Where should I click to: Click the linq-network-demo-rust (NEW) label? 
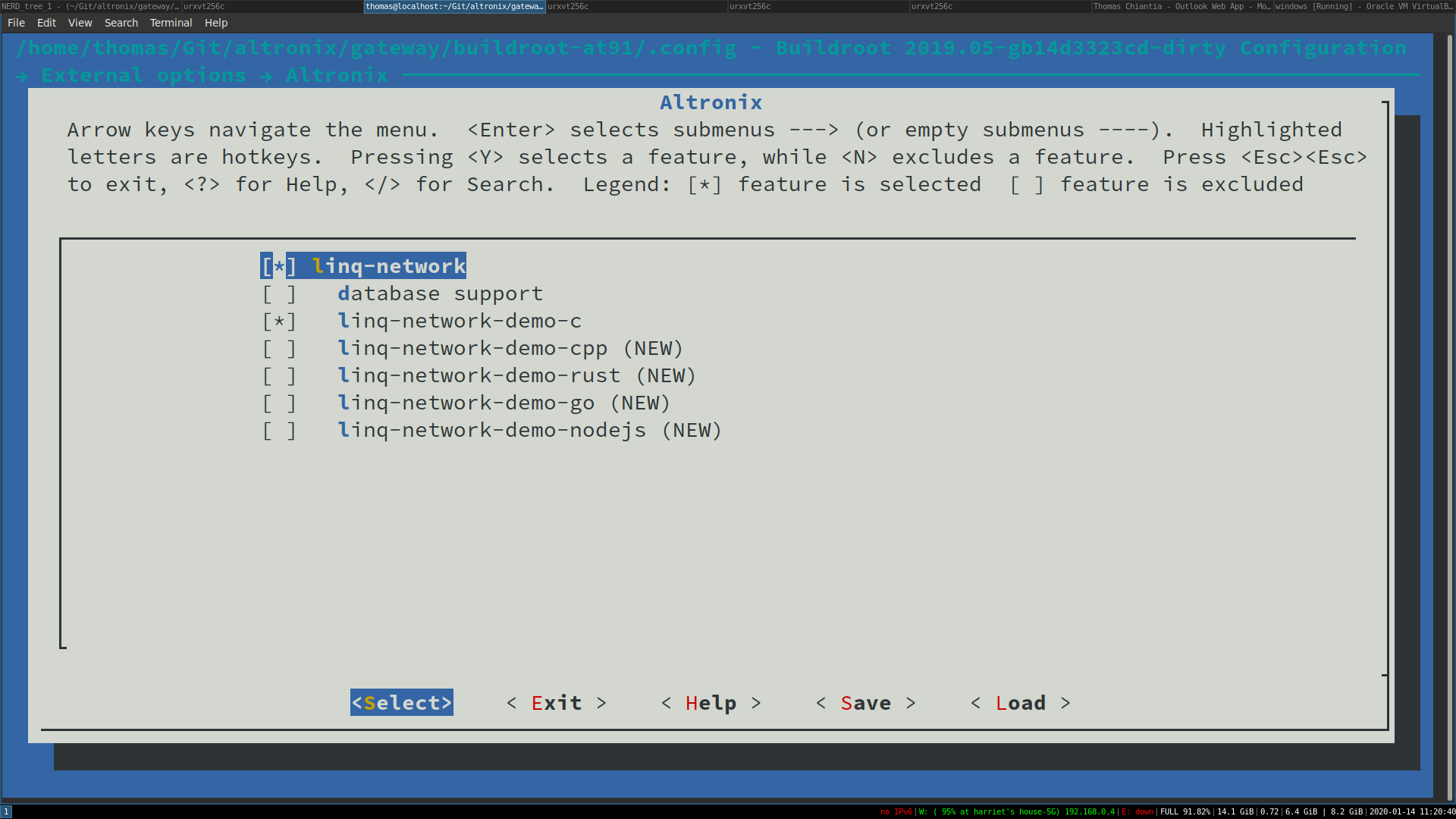(x=516, y=375)
